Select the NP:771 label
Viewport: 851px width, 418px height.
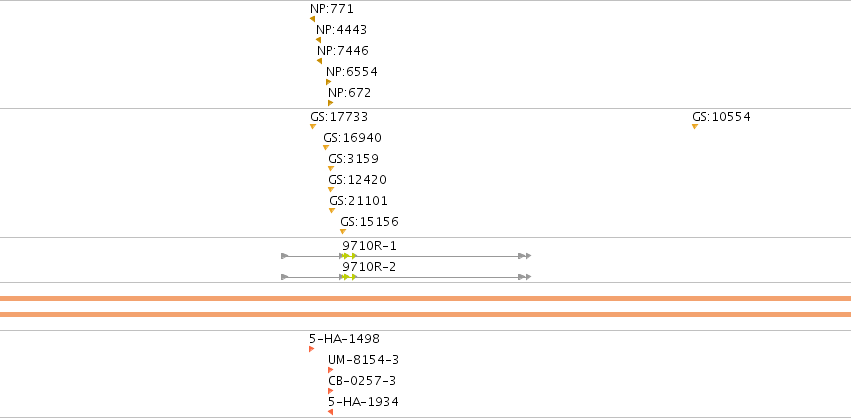pyautogui.click(x=332, y=9)
